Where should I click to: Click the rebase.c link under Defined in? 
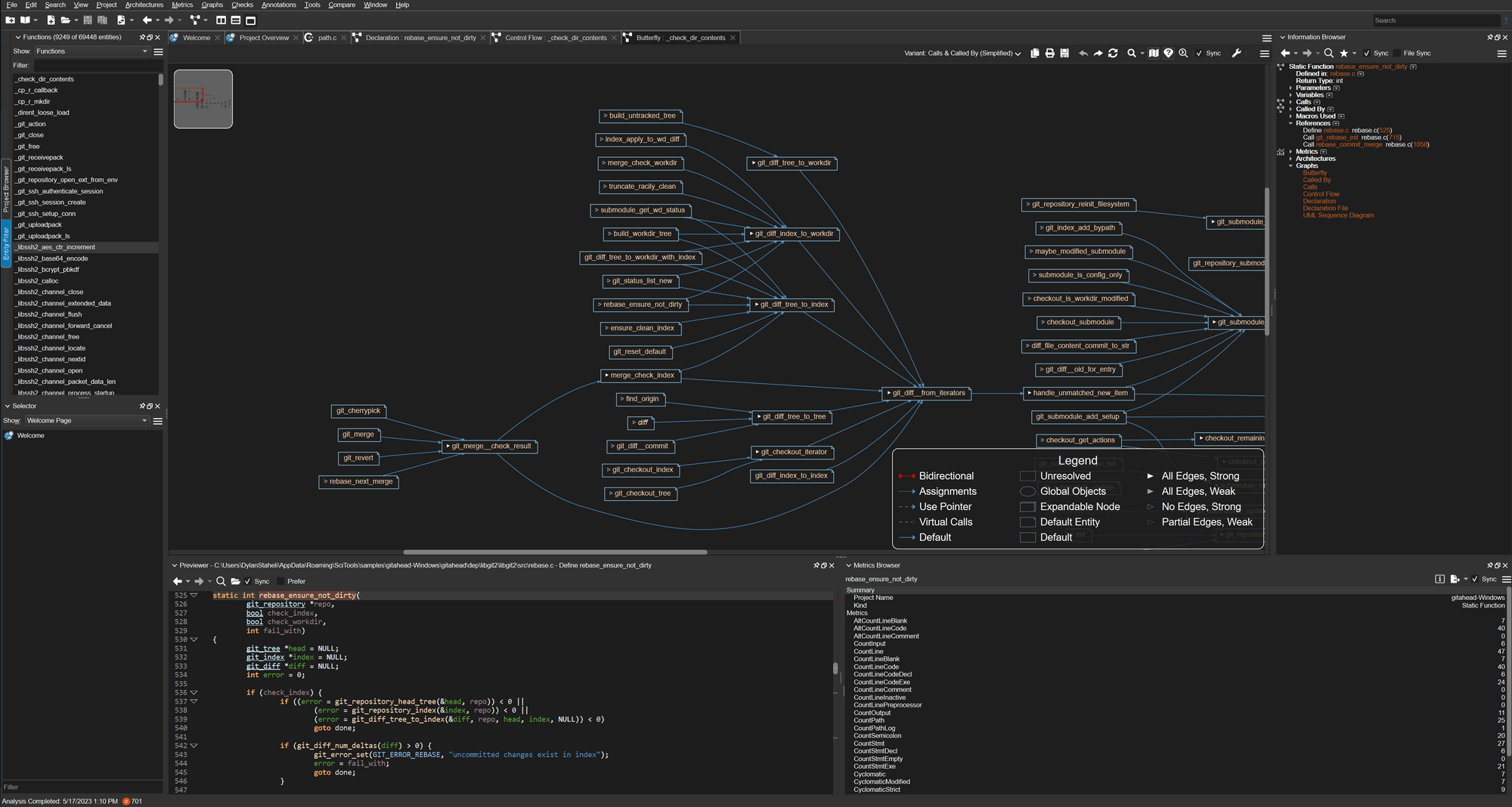click(x=1341, y=73)
